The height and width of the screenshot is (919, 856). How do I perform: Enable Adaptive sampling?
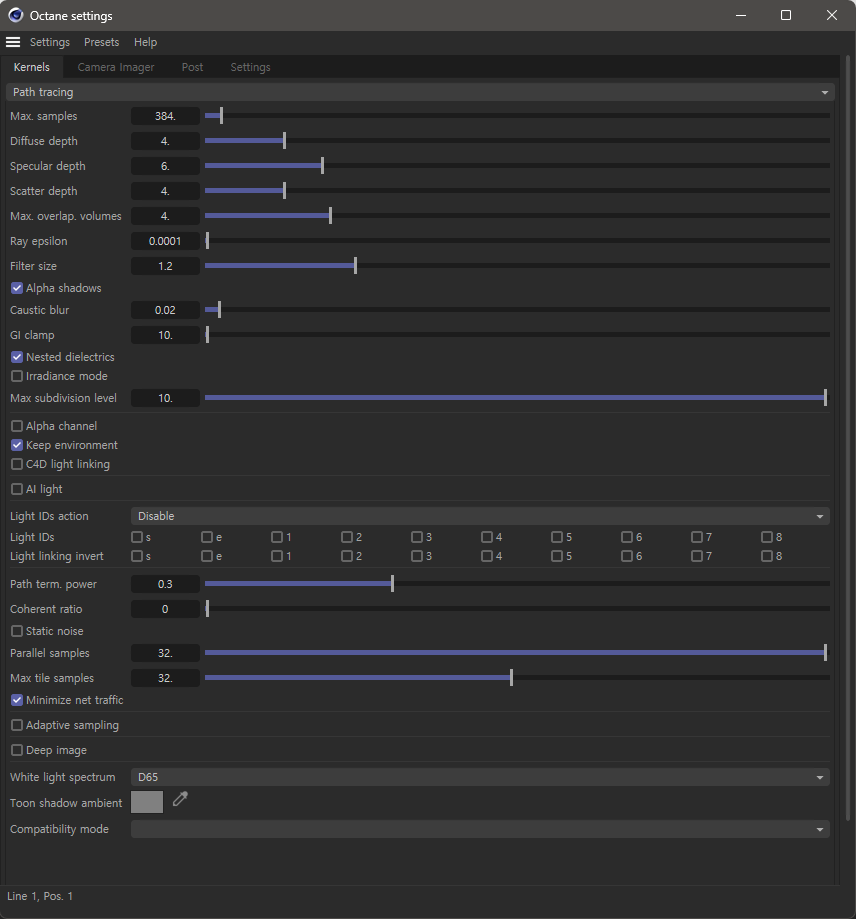click(x=17, y=726)
